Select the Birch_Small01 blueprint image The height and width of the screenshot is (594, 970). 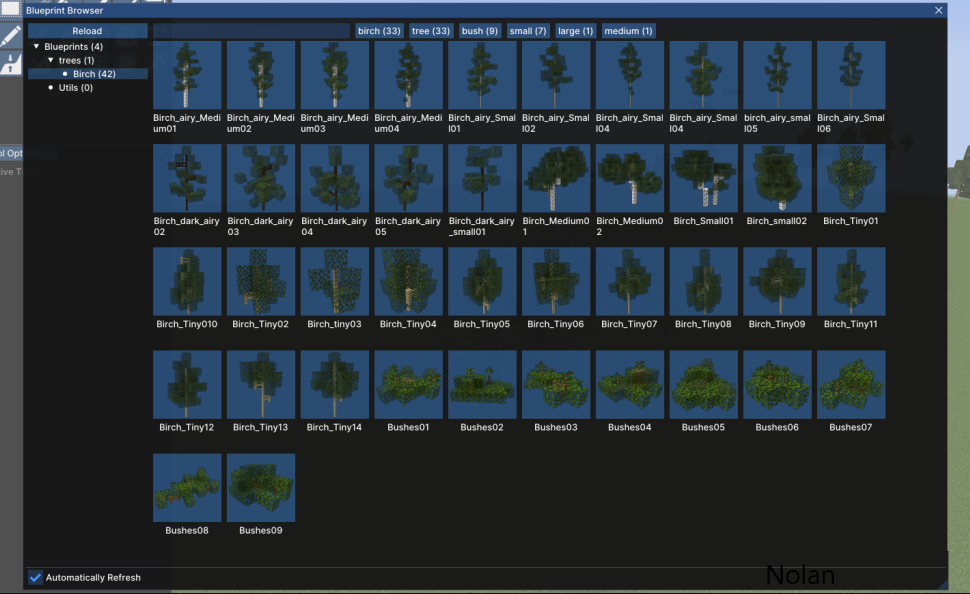coord(704,178)
